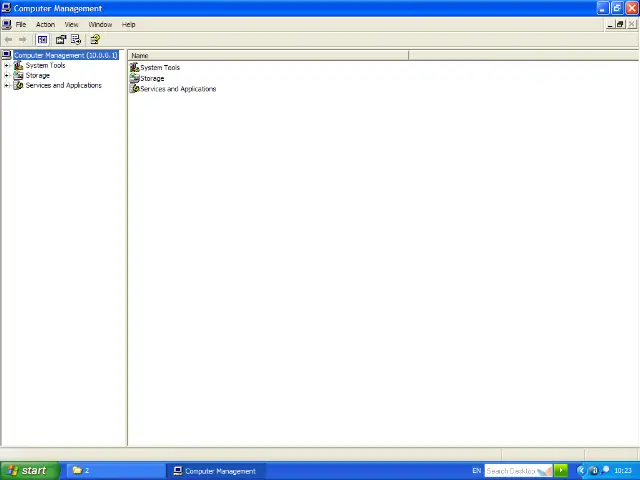Expand Storage in the tree
Screen dimensions: 640x480
tap(6, 76)
